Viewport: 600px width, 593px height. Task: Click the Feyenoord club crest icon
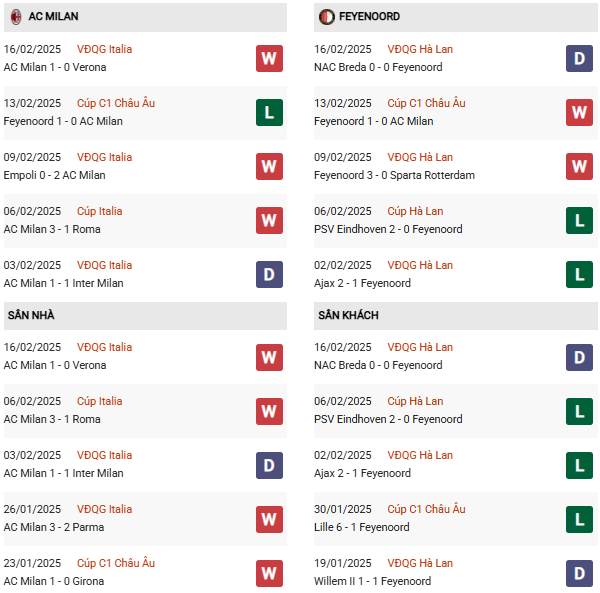coord(327,17)
